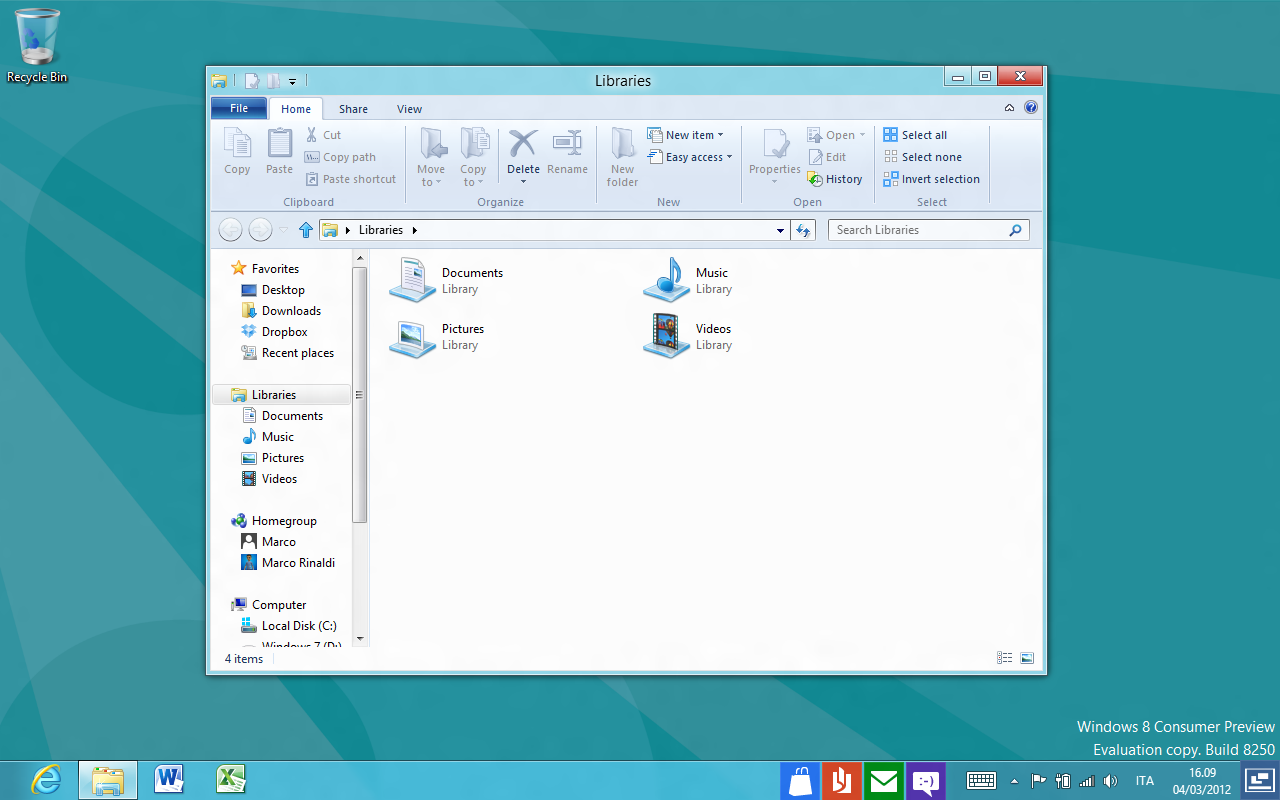Click the New folder icon in the title bar toolbar
1280x800 pixels.
pos(273,81)
